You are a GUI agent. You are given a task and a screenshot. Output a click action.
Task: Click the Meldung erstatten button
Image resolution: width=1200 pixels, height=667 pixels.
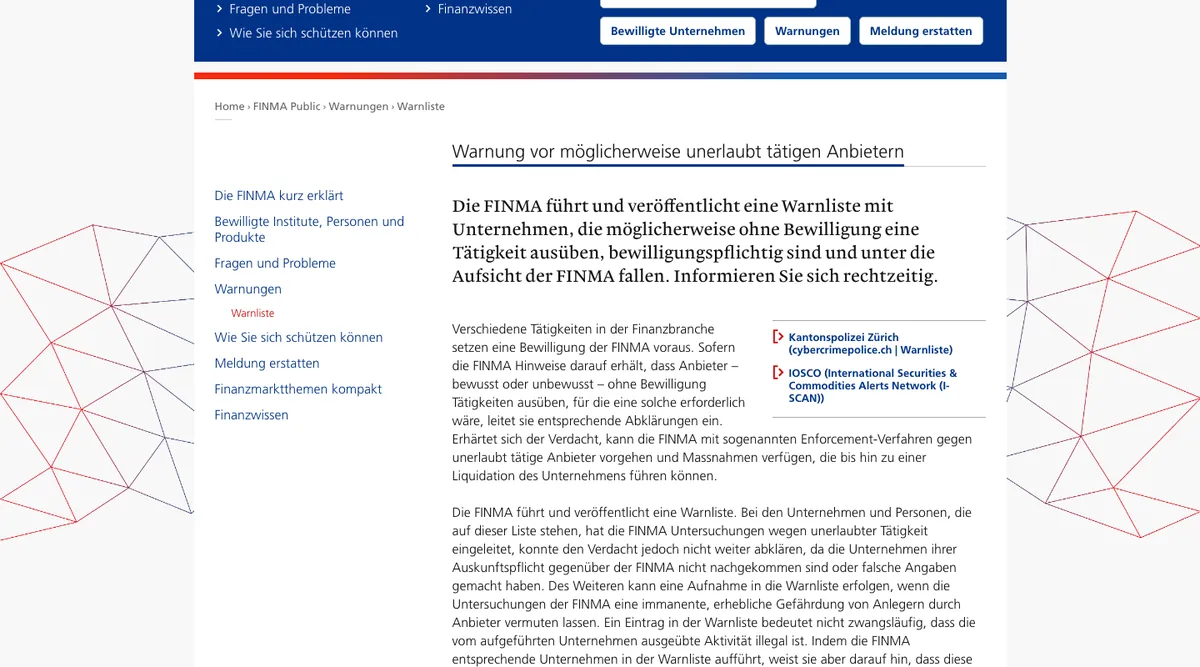pos(921,31)
